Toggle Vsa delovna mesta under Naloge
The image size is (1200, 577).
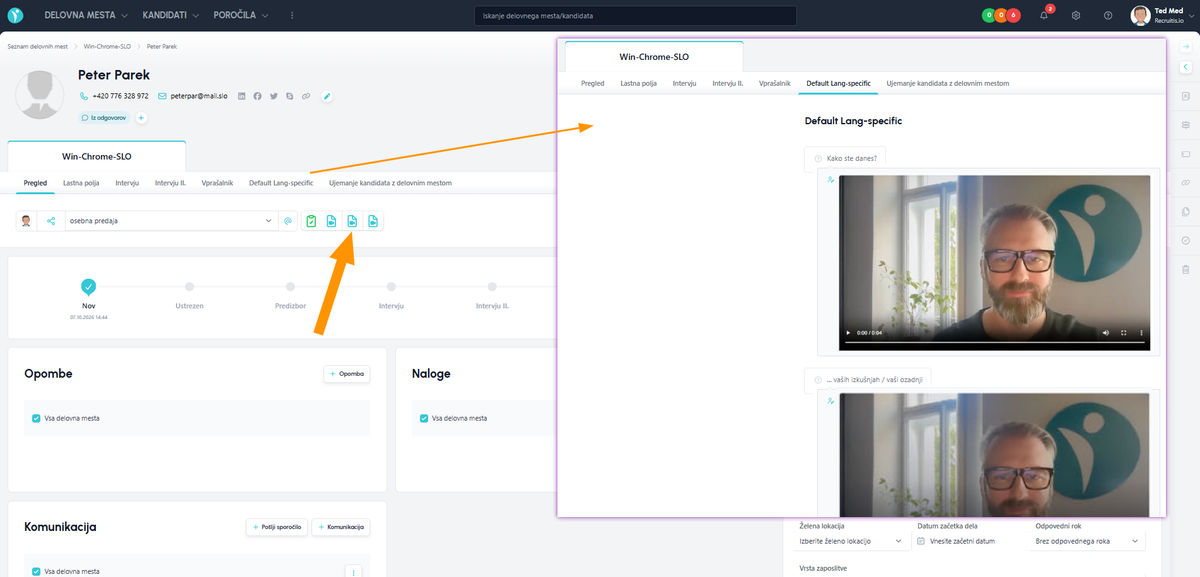(x=424, y=418)
